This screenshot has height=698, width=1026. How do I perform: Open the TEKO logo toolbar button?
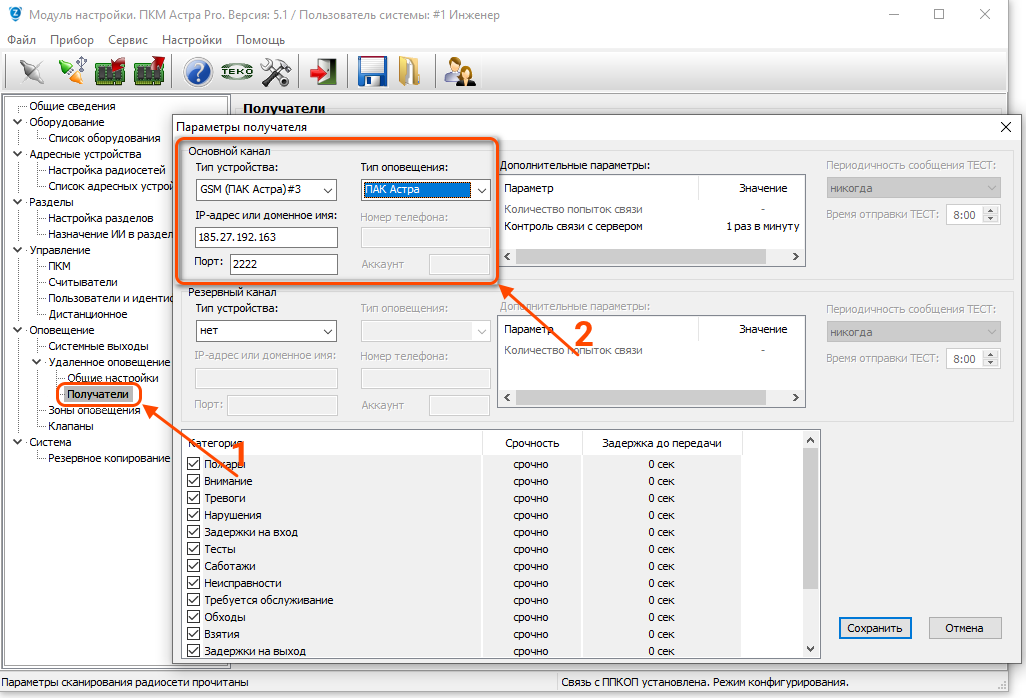pyautogui.click(x=237, y=72)
